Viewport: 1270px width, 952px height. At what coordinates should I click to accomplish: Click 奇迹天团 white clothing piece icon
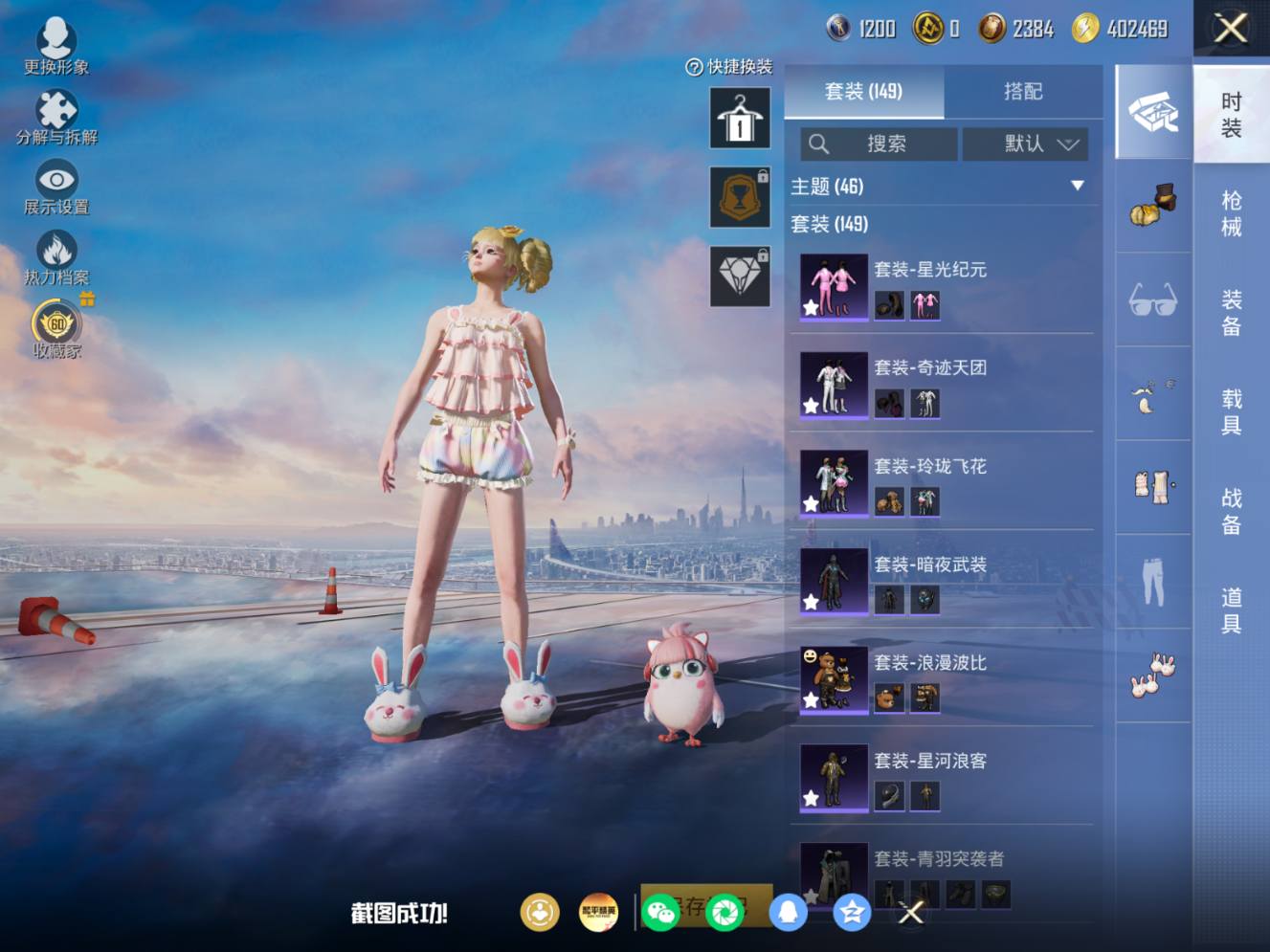tap(925, 404)
